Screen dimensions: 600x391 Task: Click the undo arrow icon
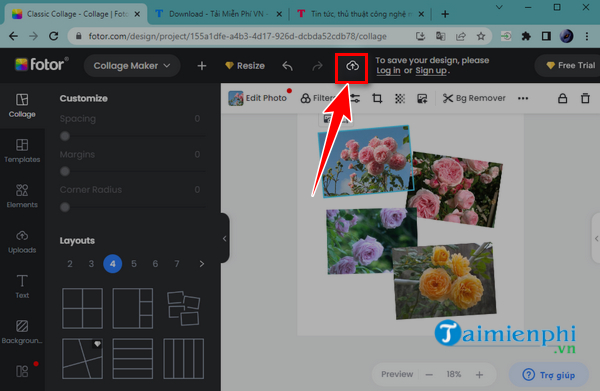click(x=287, y=66)
